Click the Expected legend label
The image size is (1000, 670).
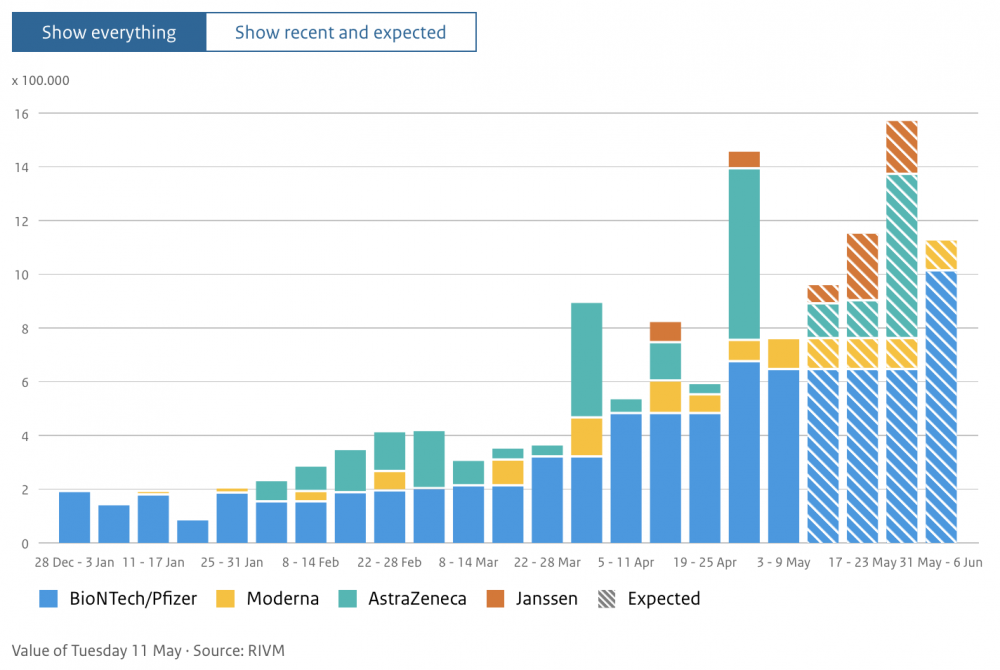pos(664,599)
